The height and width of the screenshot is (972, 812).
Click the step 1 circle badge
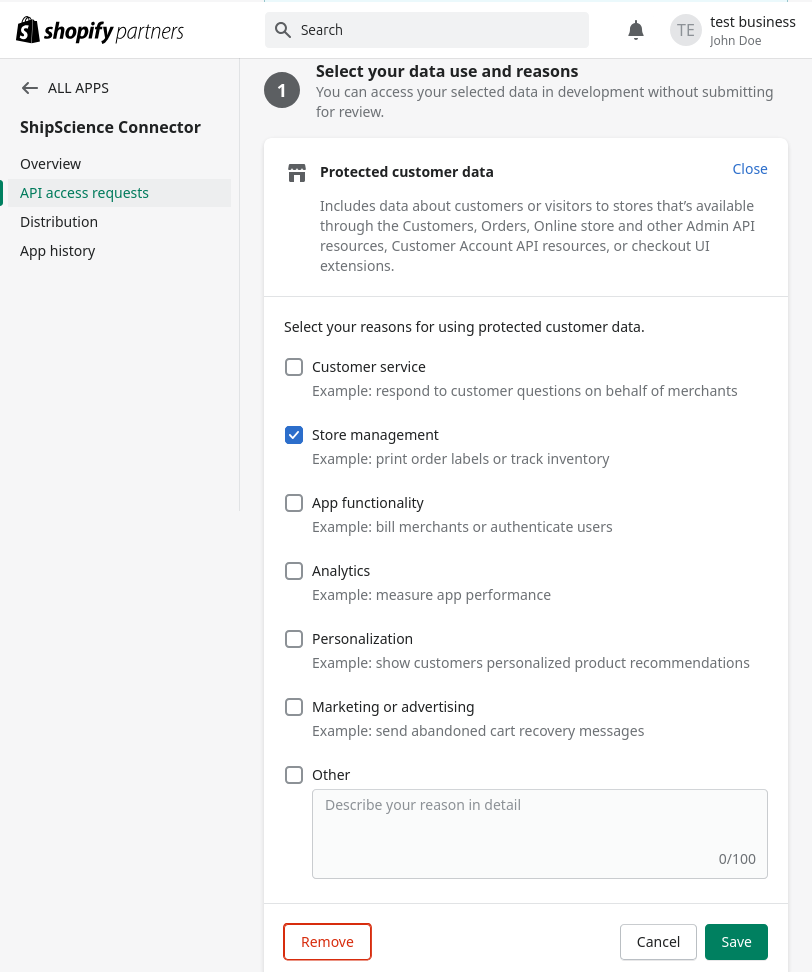click(x=282, y=90)
